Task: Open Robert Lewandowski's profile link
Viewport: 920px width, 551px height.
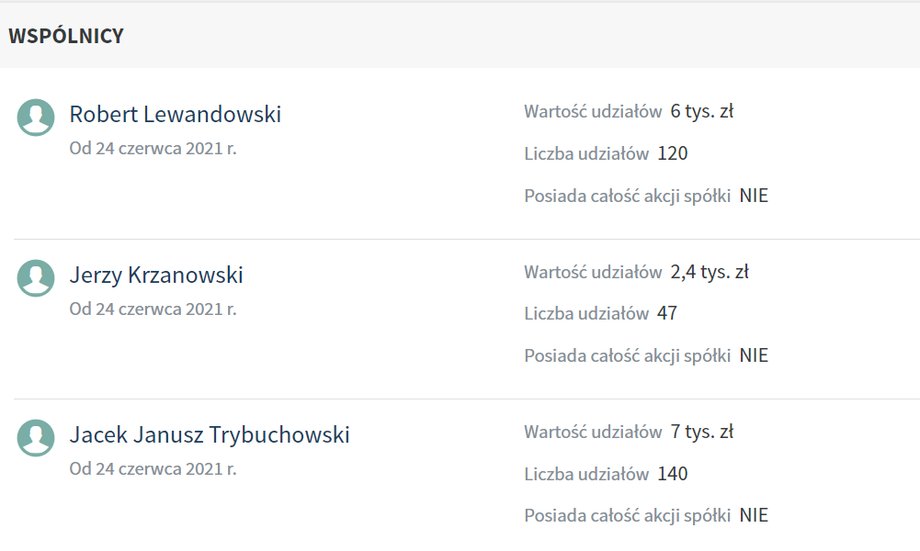Action: tap(175, 114)
